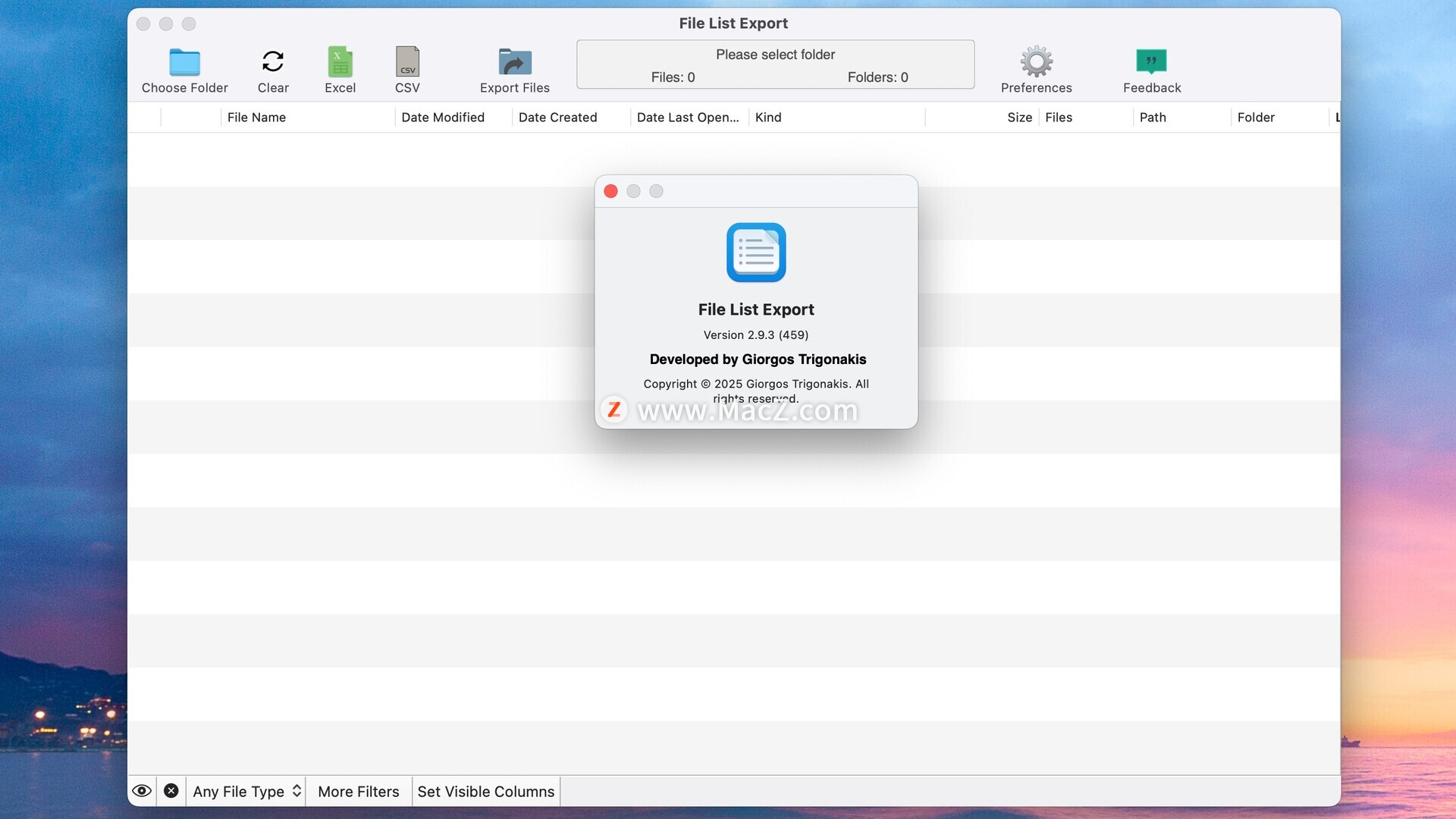This screenshot has width=1456, height=819.
Task: Export list using CSV icon
Action: point(407,61)
